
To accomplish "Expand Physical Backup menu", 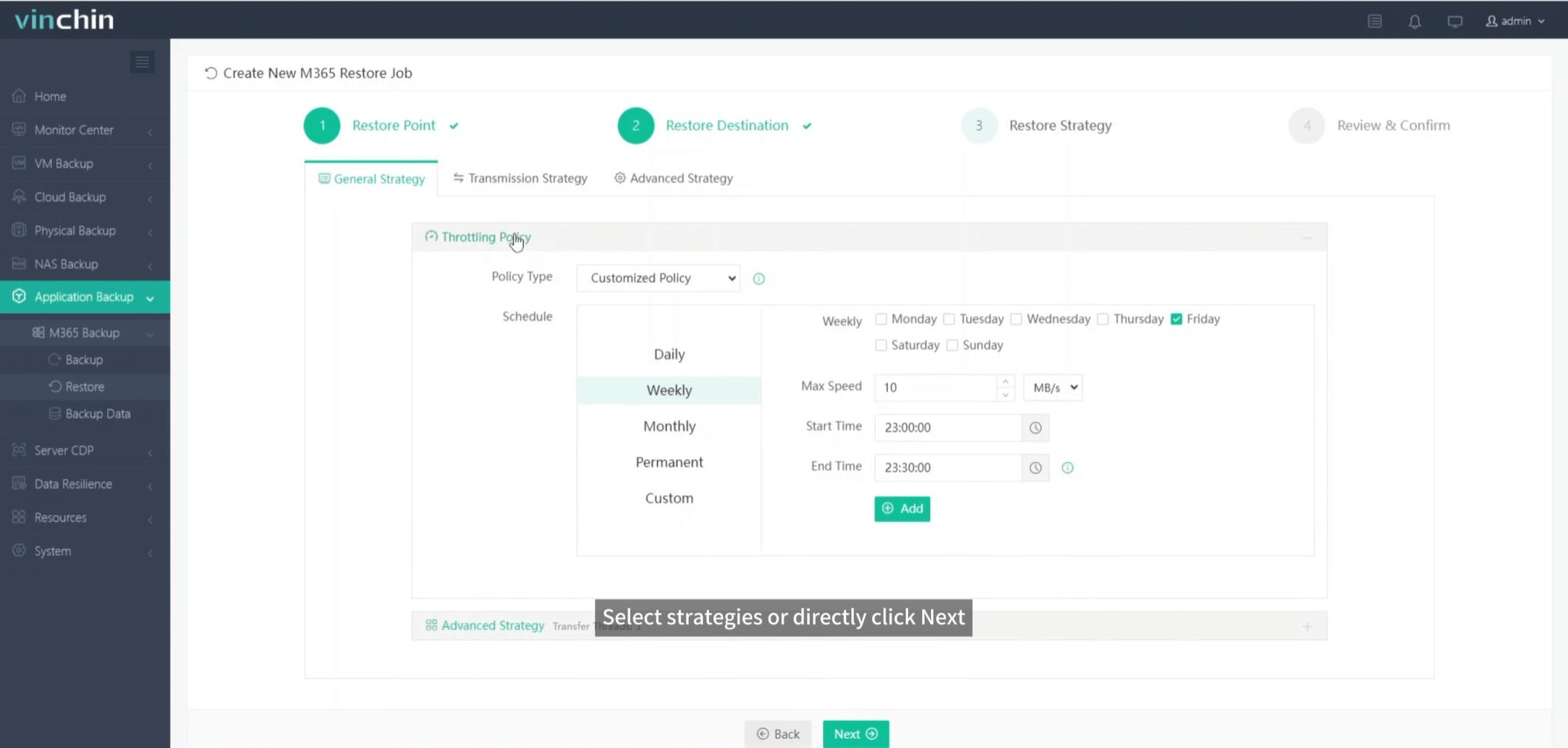I will tap(85, 231).
